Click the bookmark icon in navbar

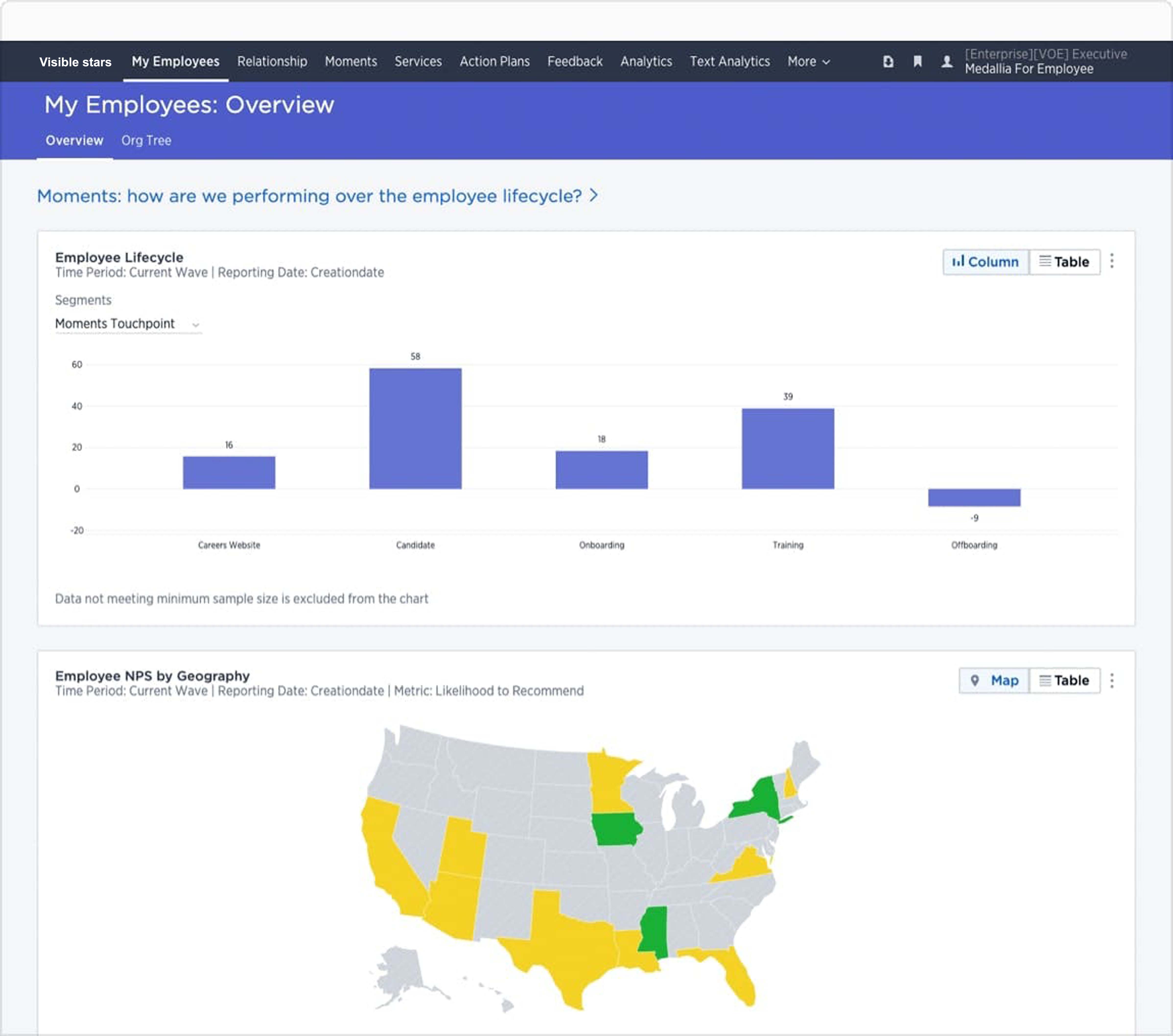918,61
